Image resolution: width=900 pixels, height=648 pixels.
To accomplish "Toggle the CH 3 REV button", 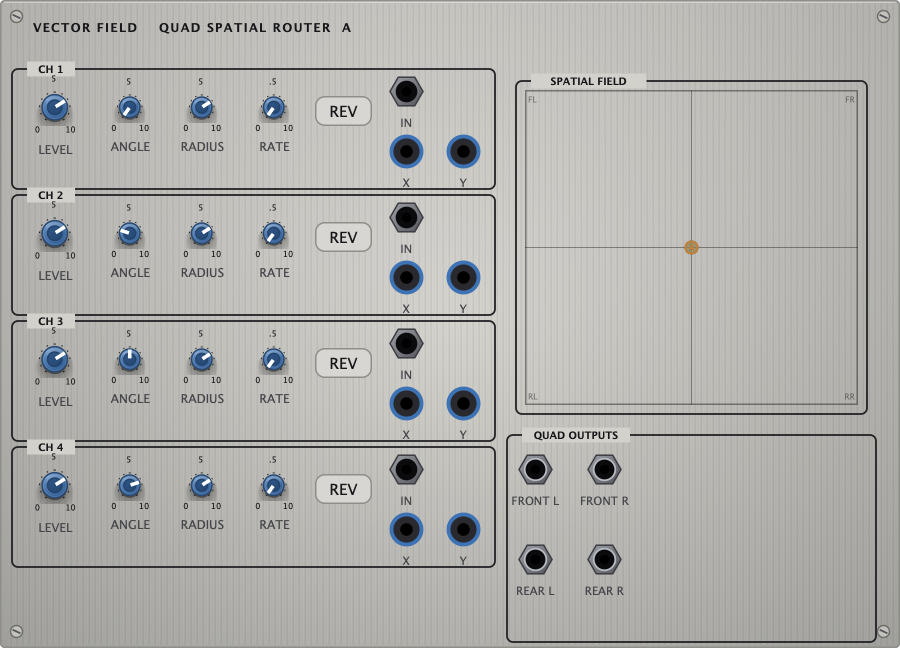I will click(343, 363).
